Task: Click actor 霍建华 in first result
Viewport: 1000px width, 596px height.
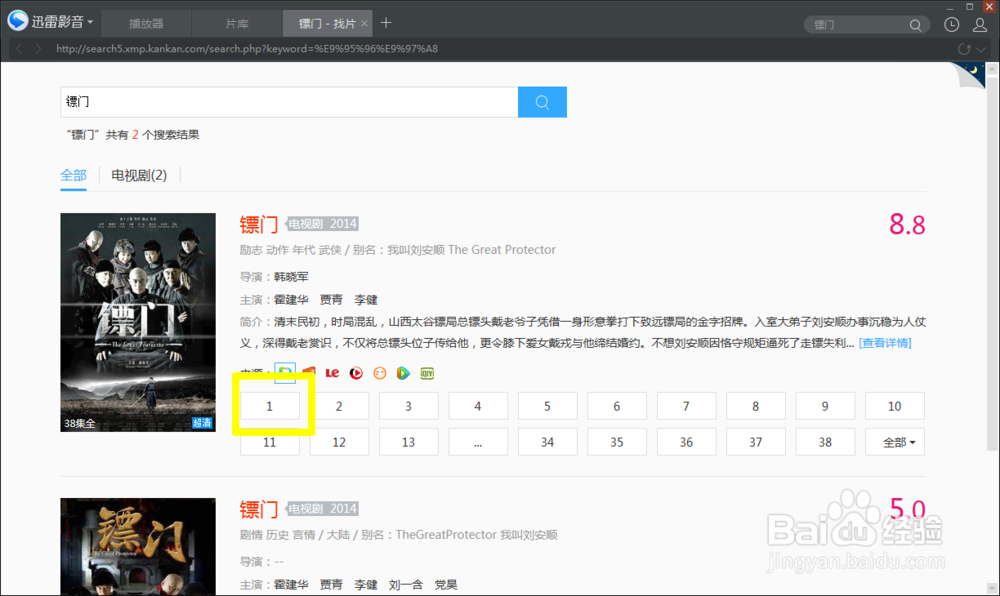Action: tap(291, 300)
